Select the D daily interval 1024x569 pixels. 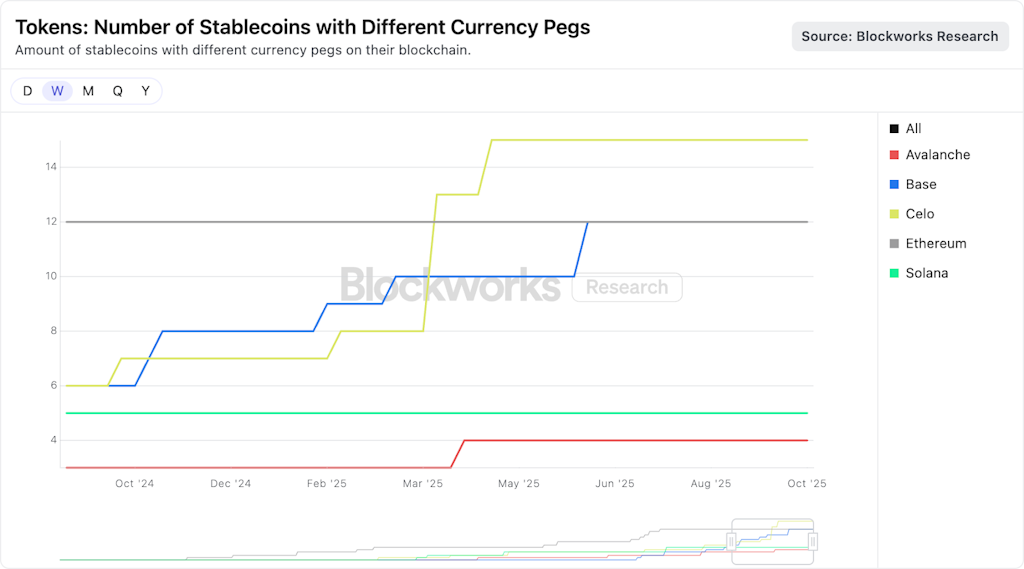click(27, 91)
